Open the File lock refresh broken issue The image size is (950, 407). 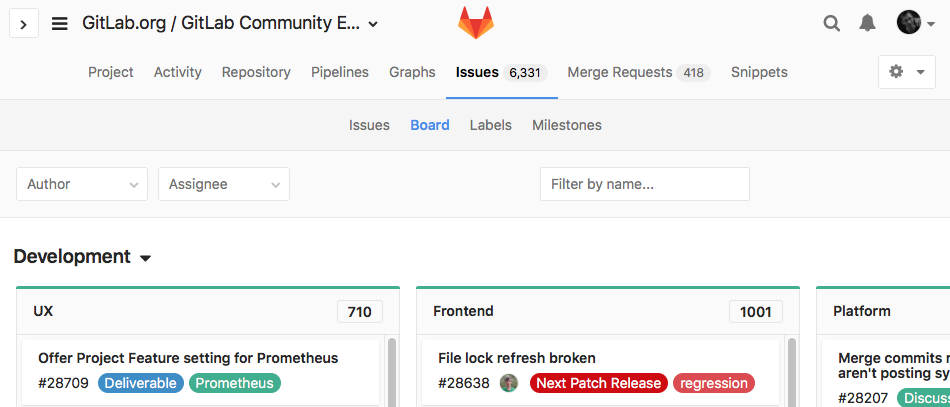[x=517, y=358]
